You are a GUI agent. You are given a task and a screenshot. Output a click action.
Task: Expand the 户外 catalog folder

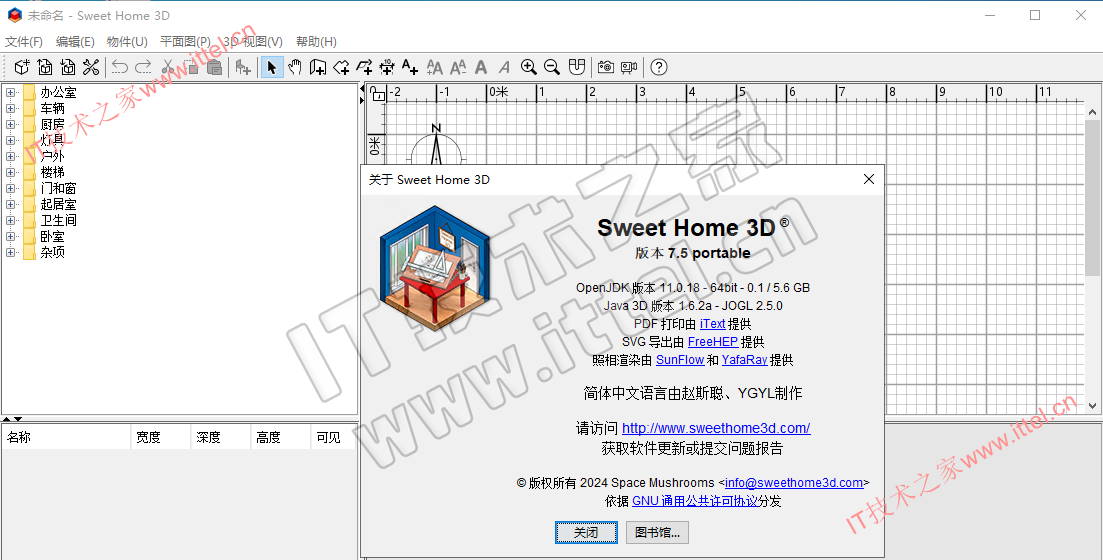click(11, 156)
